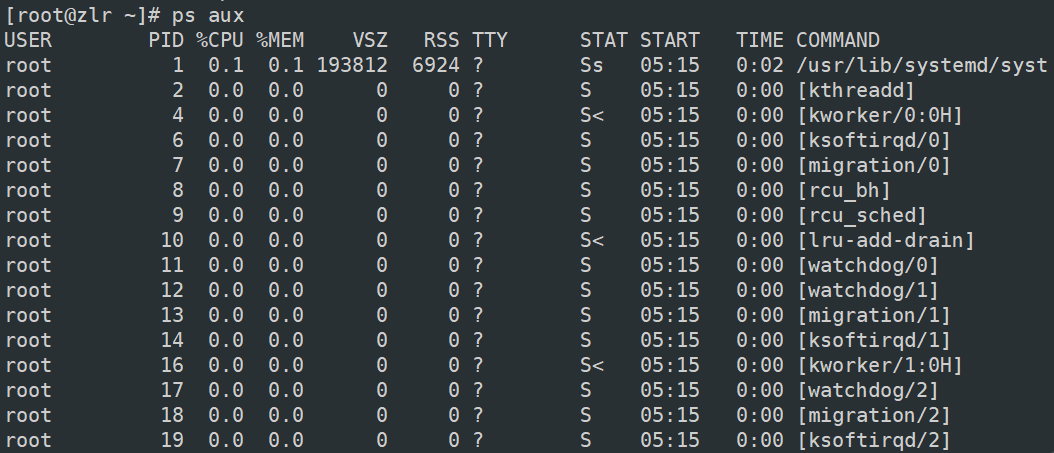Screen dimensions: 1054x453
Task: Click the [ksoftirqd/1] process name
Action: click(874, 340)
